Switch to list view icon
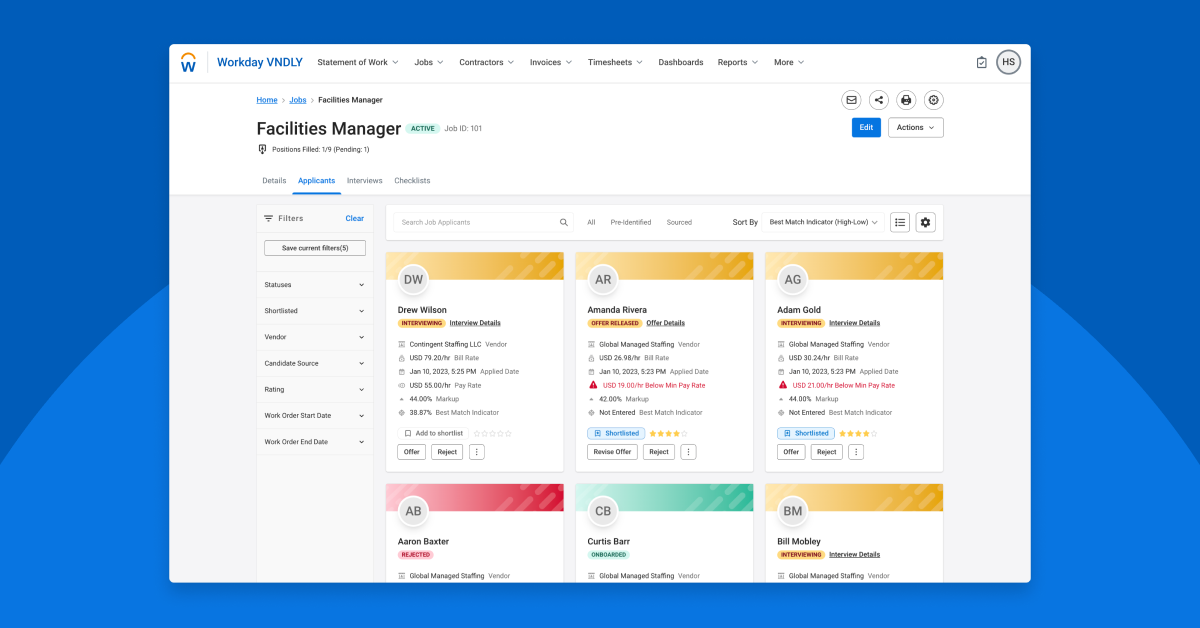The image size is (1200, 628). point(900,222)
